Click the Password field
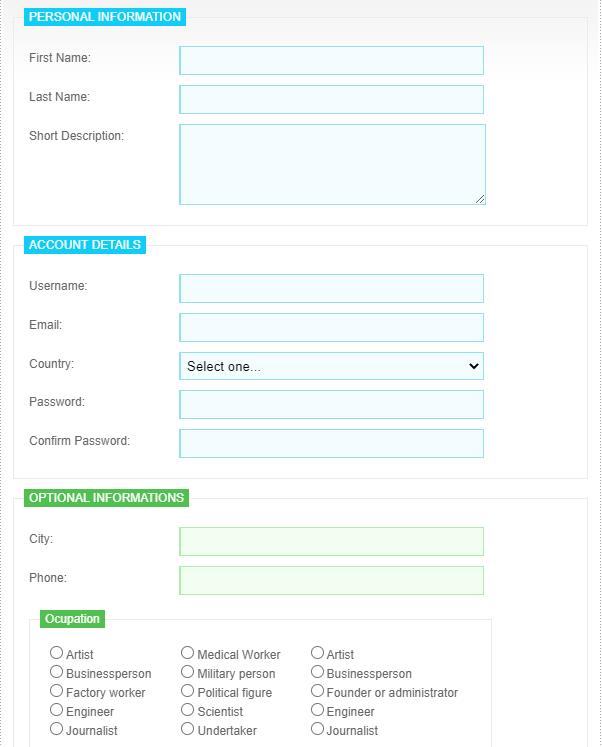 click(x=331, y=404)
